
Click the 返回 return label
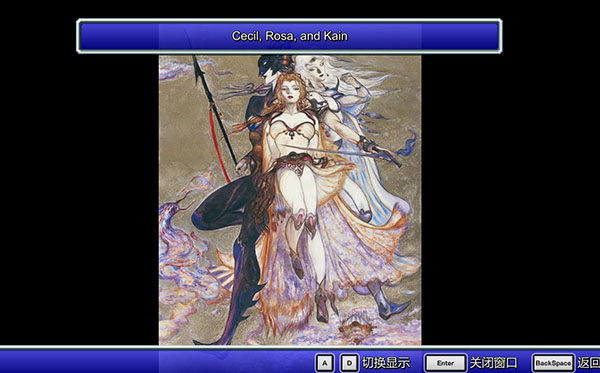click(589, 363)
